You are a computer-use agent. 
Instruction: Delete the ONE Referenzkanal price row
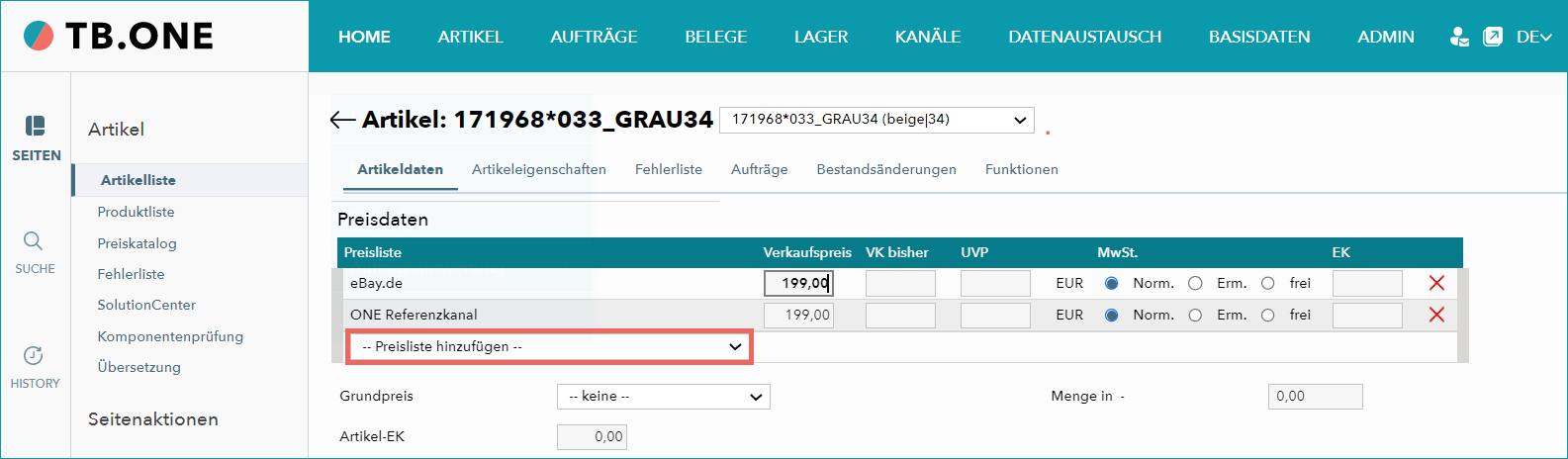(1436, 315)
